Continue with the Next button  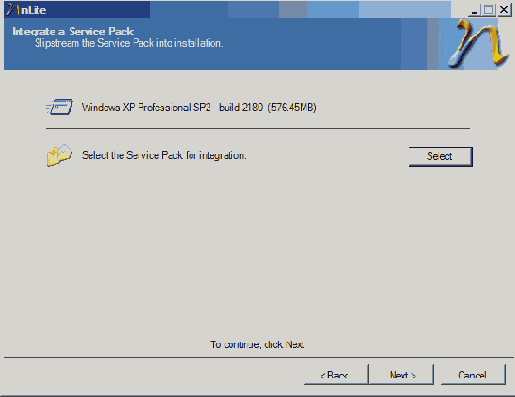(402, 374)
